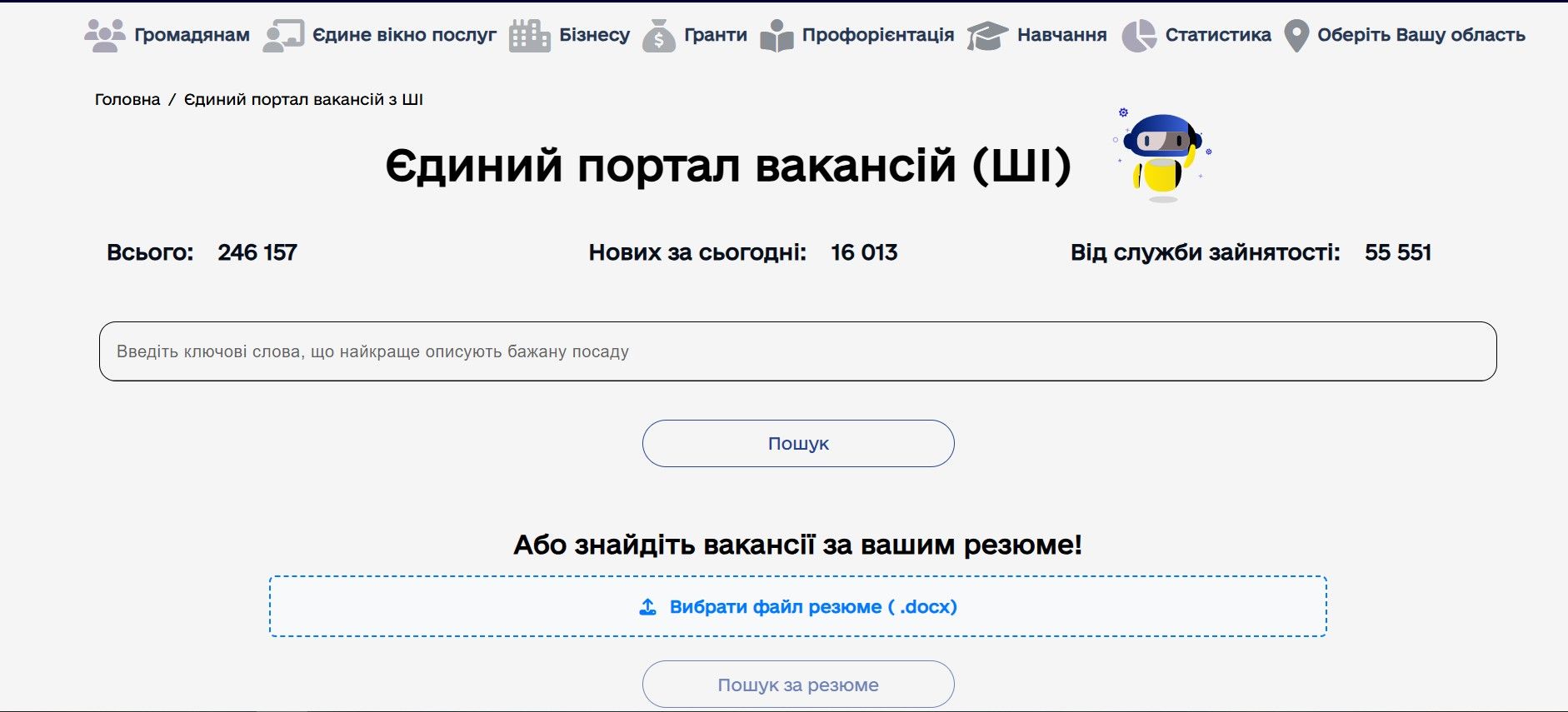Click the robot mascot image

tap(1162, 156)
